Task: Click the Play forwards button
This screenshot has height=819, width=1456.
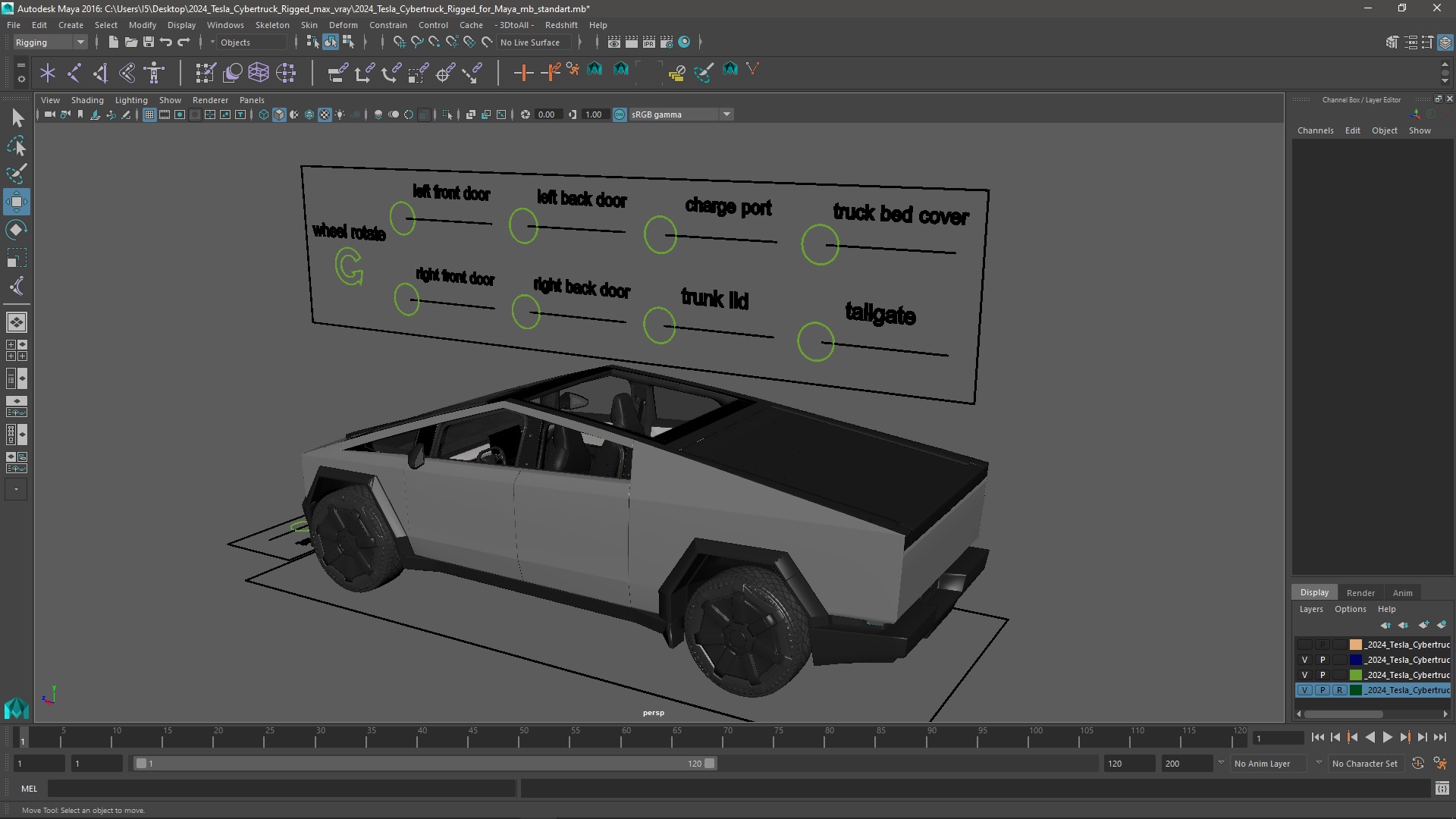Action: point(1387,737)
